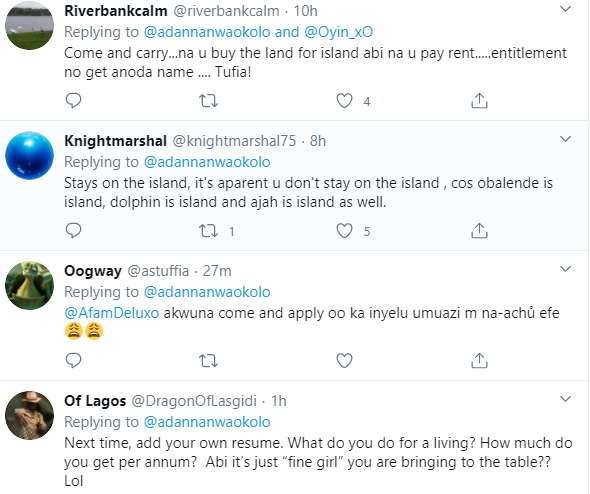The width and height of the screenshot is (590, 494).
Task: Open more options for Oogway's tweet
Action: 566,269
